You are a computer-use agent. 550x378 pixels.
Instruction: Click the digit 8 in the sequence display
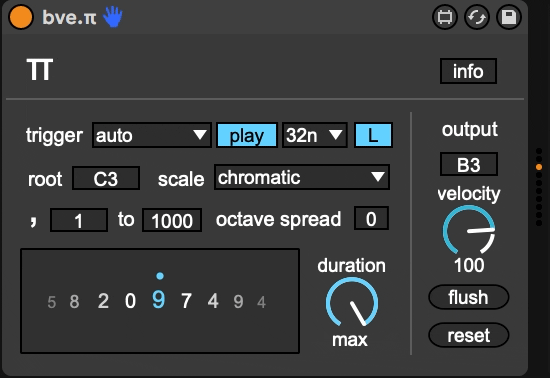tap(74, 302)
